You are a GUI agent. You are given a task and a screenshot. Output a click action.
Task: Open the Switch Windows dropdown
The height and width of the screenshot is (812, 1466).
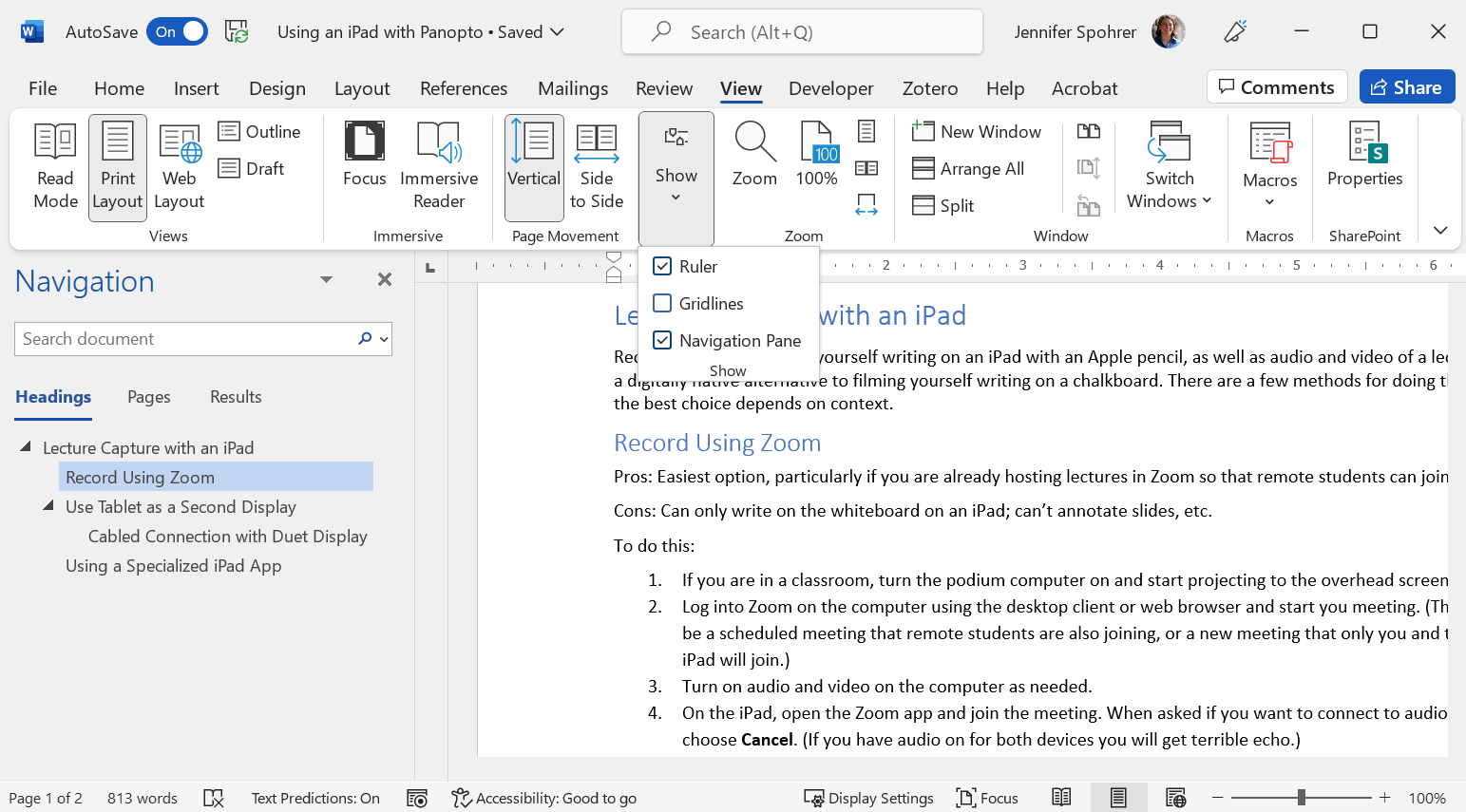coord(1170,167)
